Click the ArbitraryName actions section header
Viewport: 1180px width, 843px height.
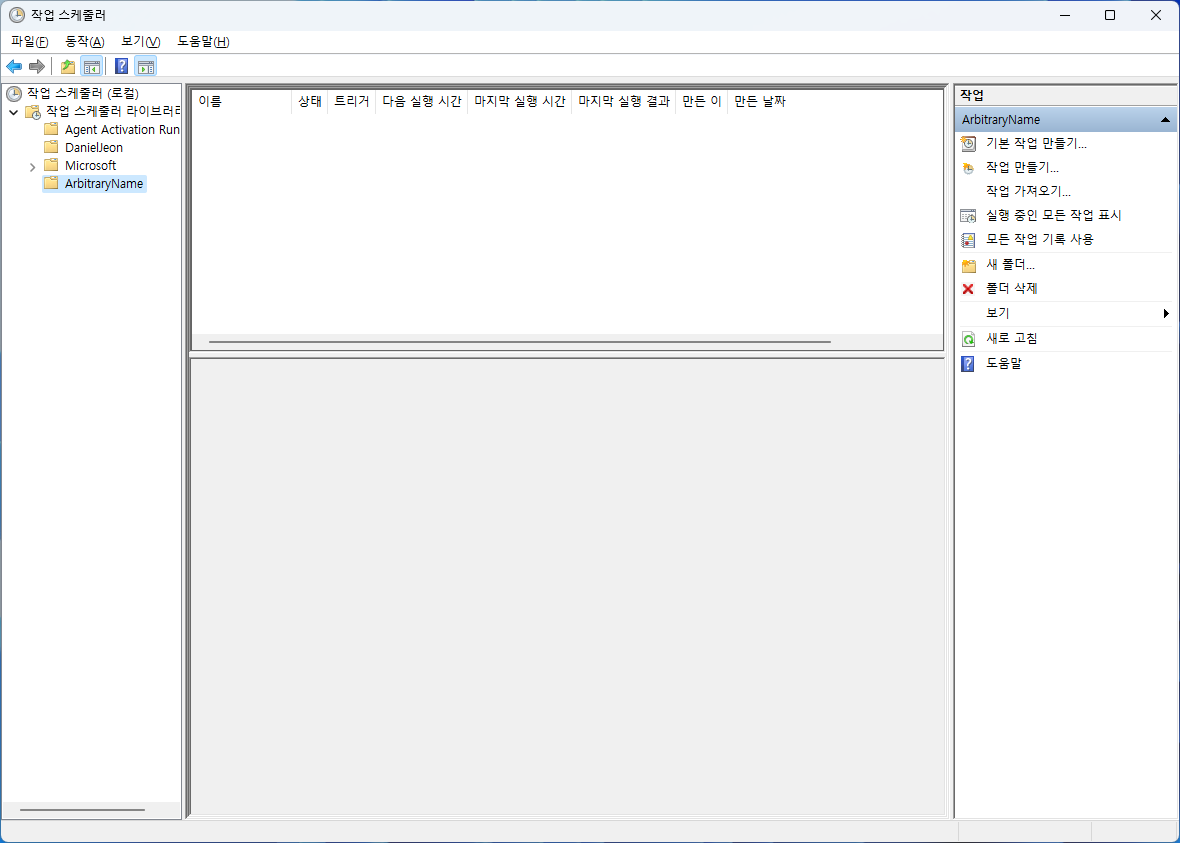(1066, 120)
